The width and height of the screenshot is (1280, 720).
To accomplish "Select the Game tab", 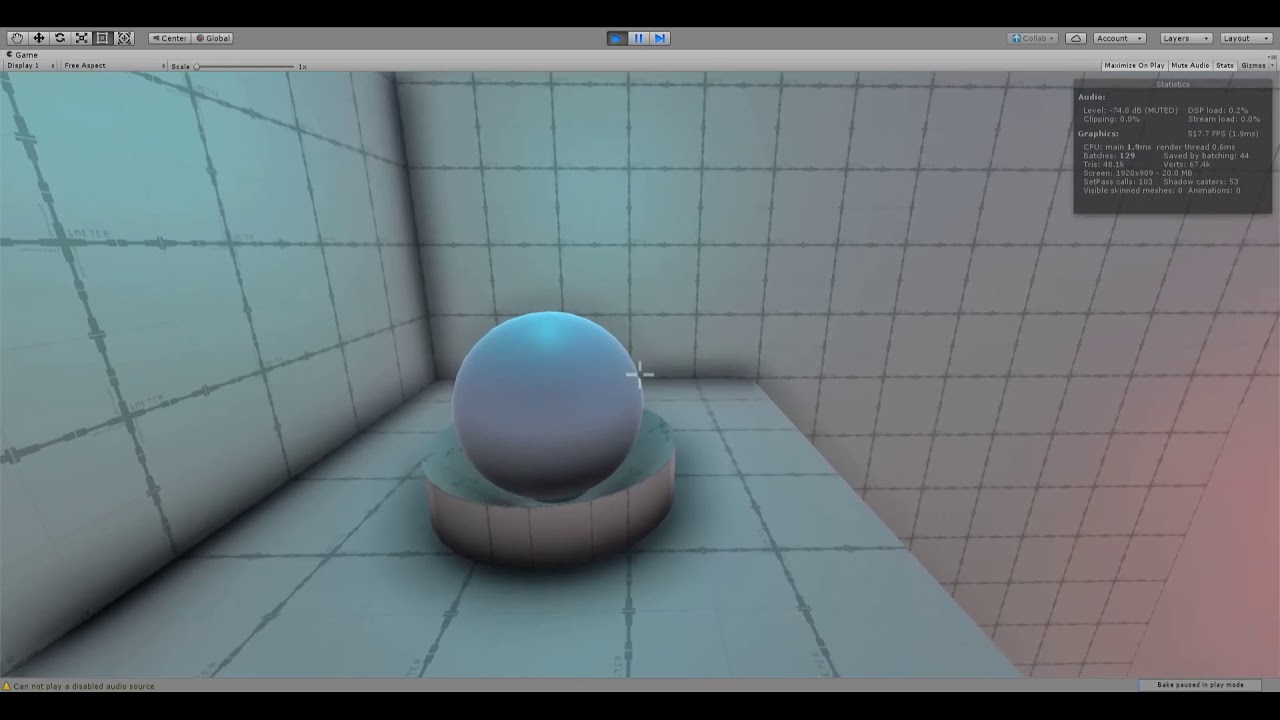I will (x=23, y=55).
